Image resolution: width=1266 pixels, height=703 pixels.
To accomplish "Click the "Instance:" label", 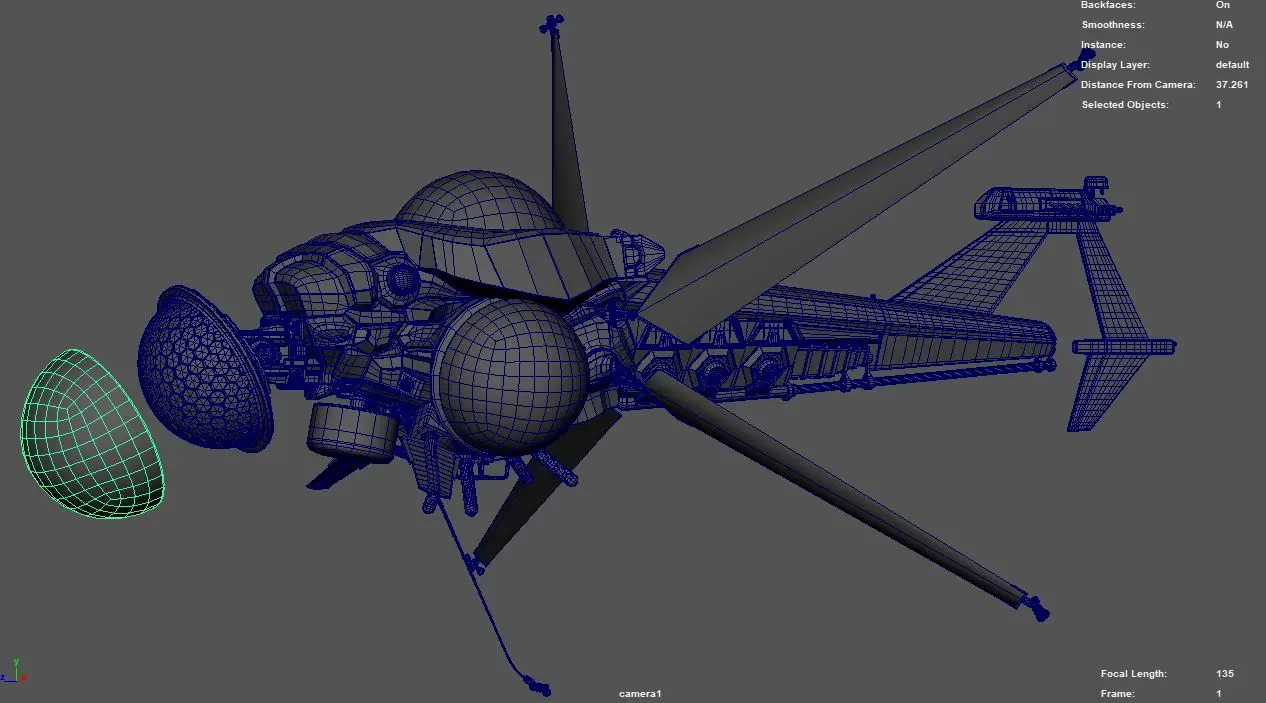I will click(x=1103, y=45).
